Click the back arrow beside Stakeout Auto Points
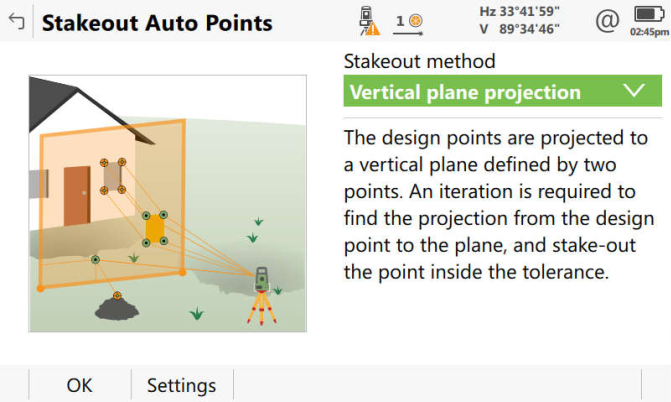Image resolution: width=671 pixels, height=402 pixels. [16, 22]
